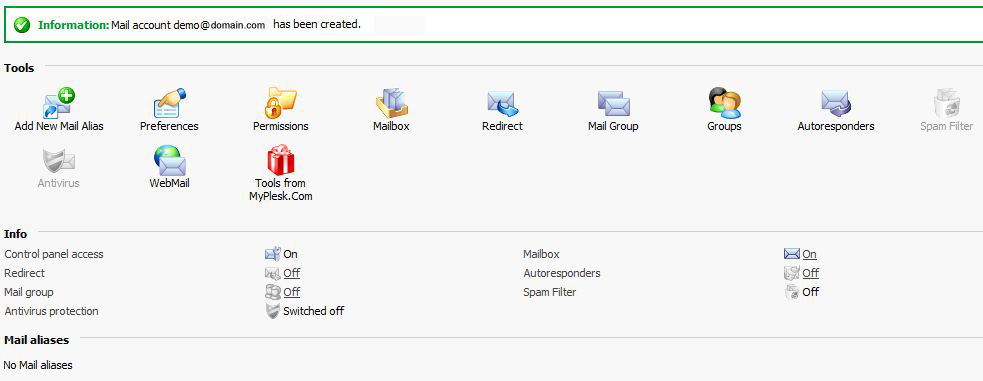Click the Spam Filter 'Off' value in Info

coord(811,292)
